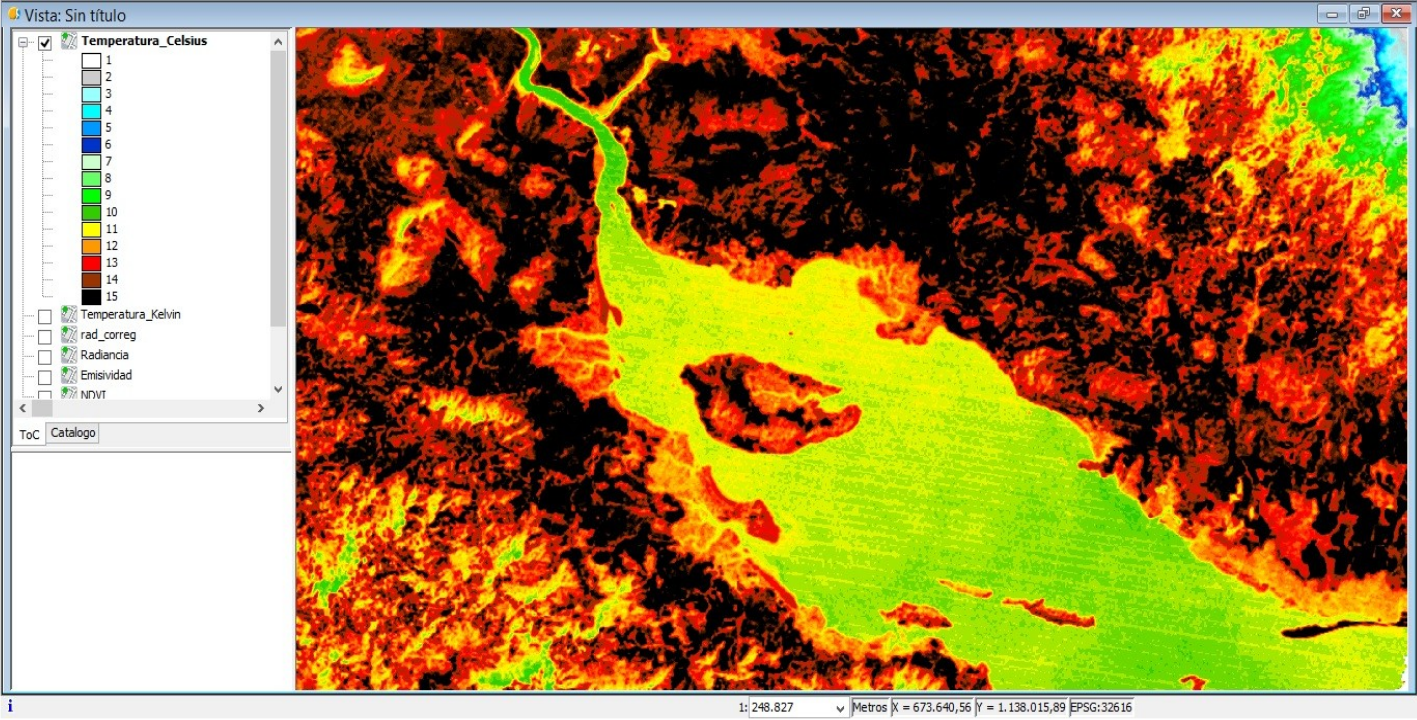Click the Temperatura_Kelvin raster layer icon
The height and width of the screenshot is (720, 1417).
[x=68, y=315]
